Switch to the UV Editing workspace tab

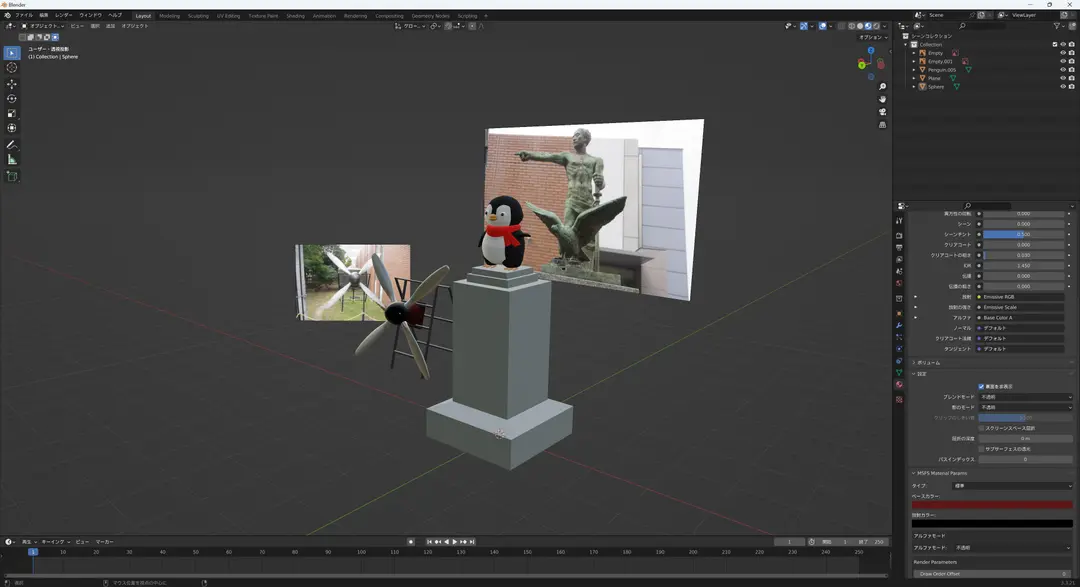[x=229, y=16]
